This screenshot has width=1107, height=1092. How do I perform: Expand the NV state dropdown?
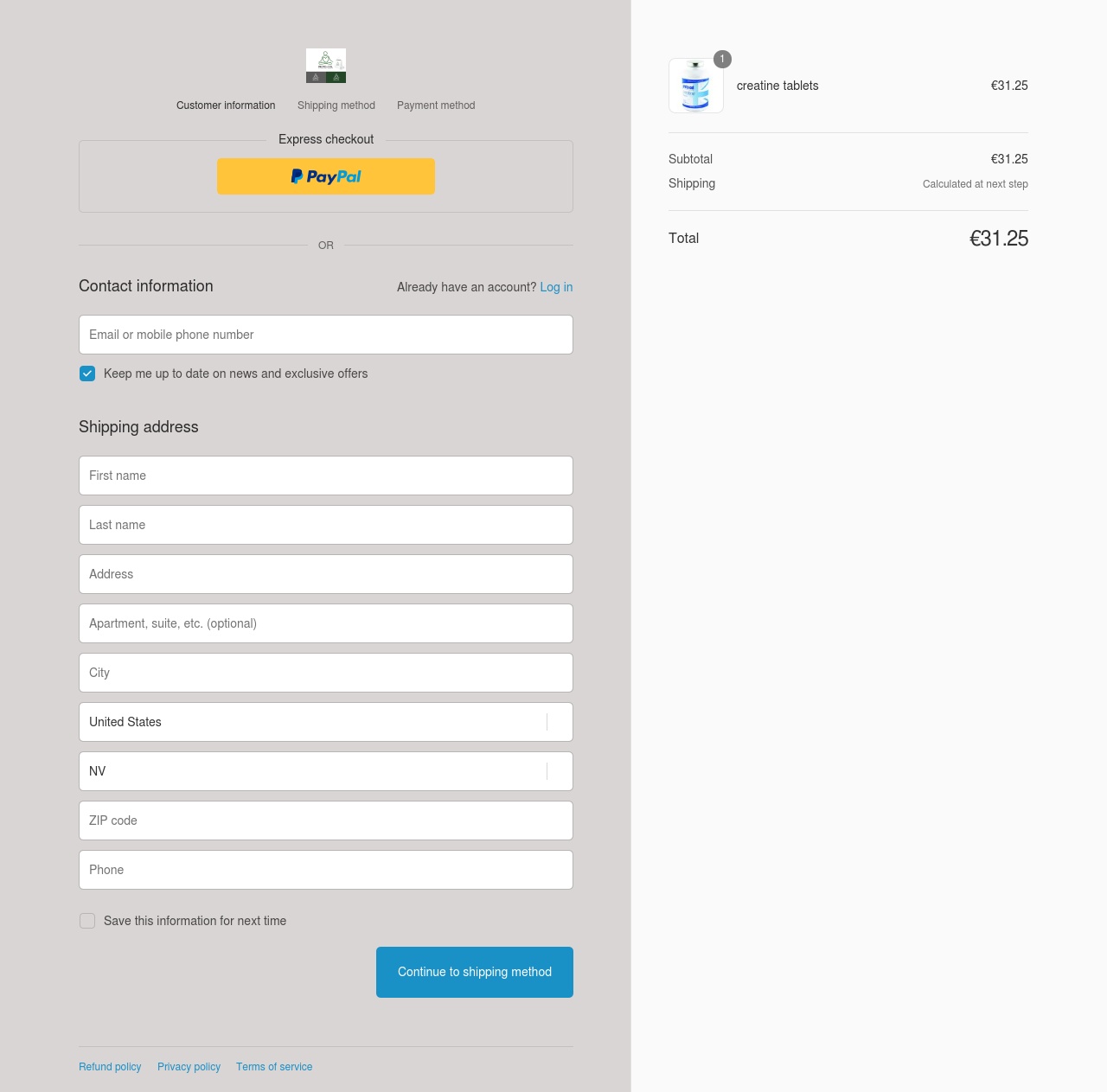[x=326, y=771]
